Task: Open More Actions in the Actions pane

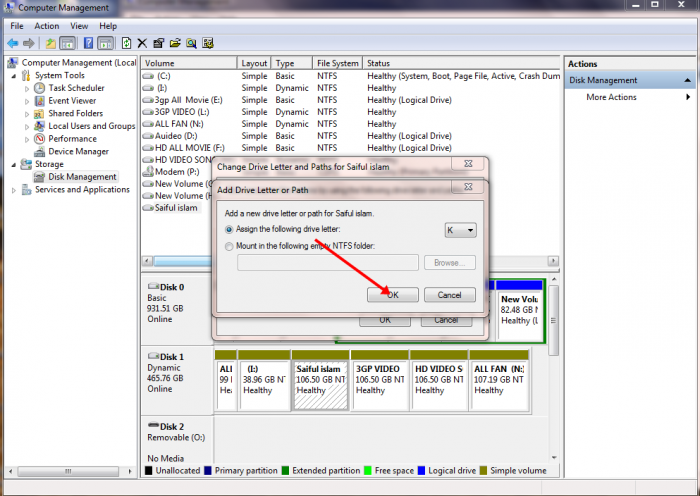Action: (611, 97)
